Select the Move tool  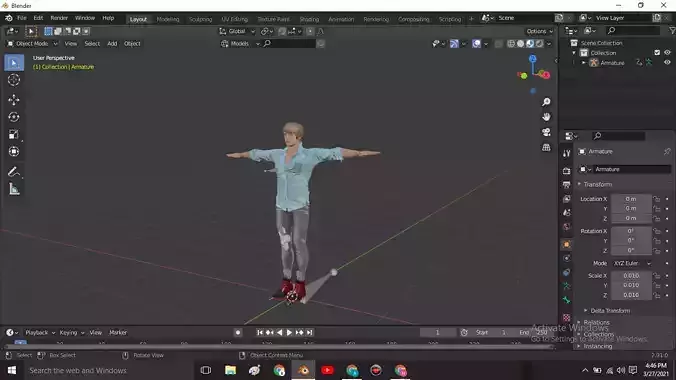click(x=14, y=100)
